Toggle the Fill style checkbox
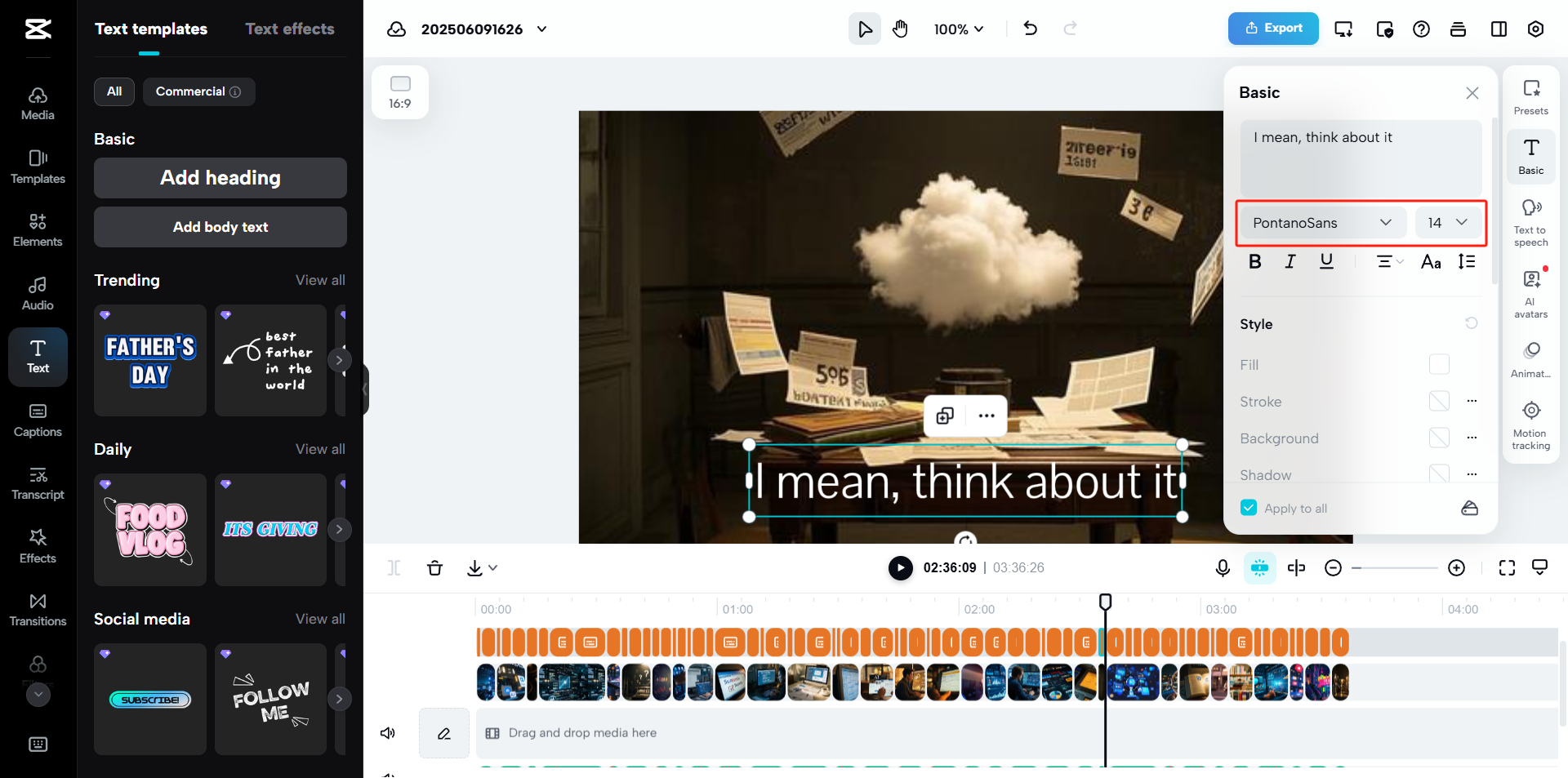Viewport: 1568px width, 778px height. pyautogui.click(x=1439, y=364)
